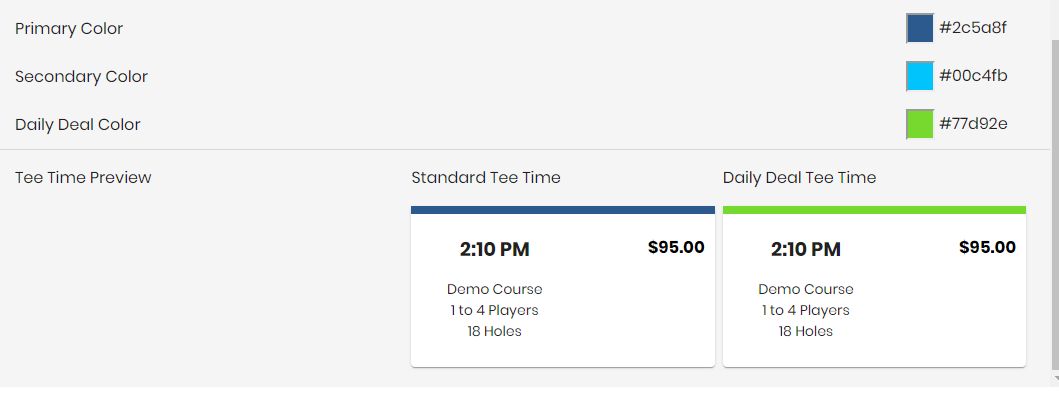Image resolution: width=1059 pixels, height=395 pixels.
Task: Click the $95.00 price in daily deal card
Action: [x=987, y=247]
